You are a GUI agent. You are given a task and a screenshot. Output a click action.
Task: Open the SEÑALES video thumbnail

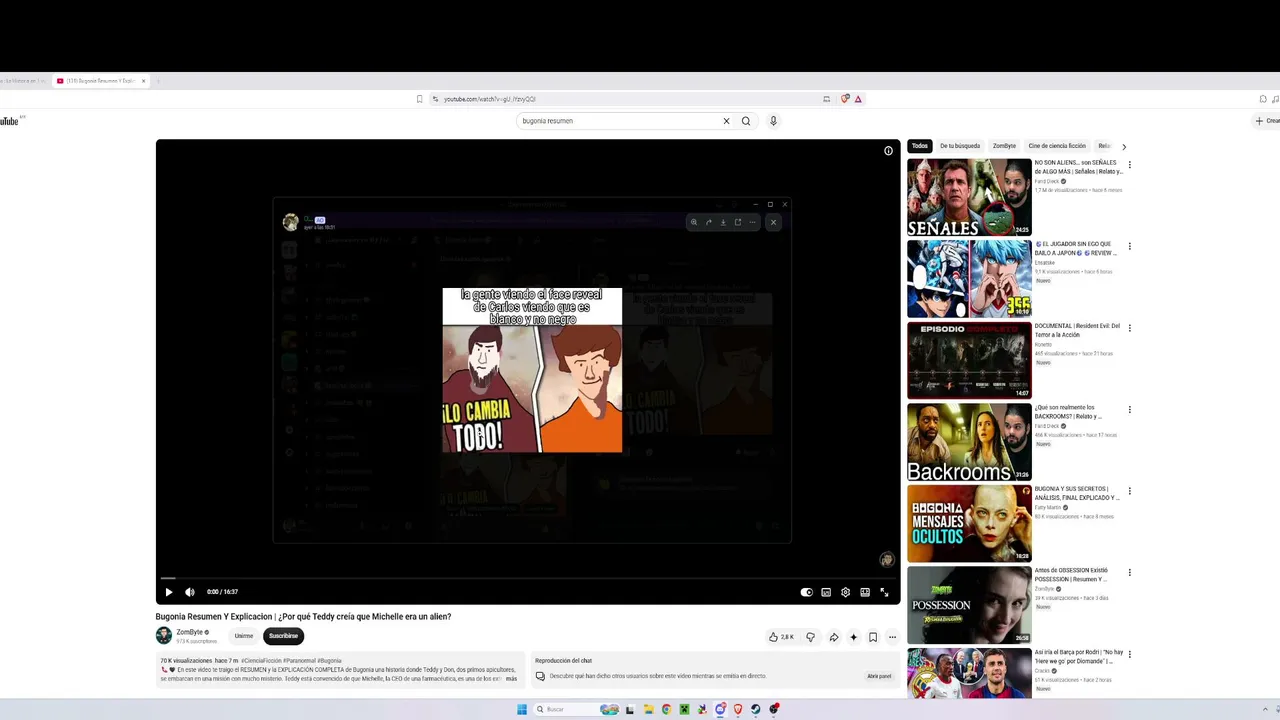click(969, 197)
